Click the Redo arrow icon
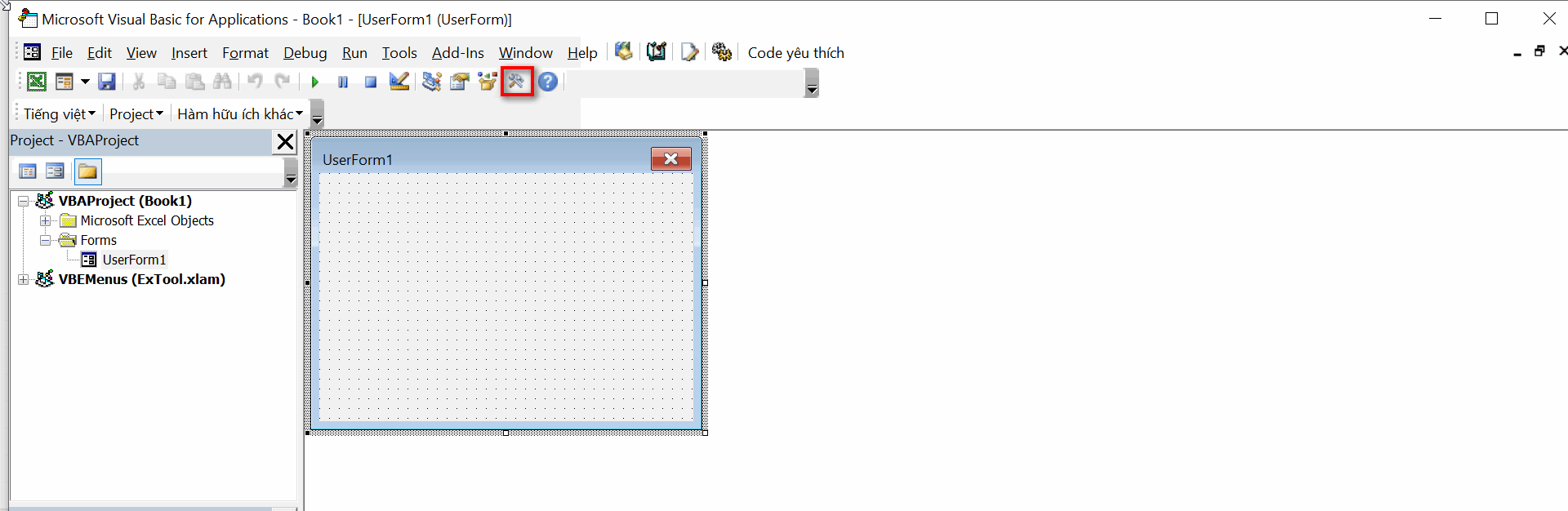Image resolution: width=1568 pixels, height=511 pixels. [283, 82]
